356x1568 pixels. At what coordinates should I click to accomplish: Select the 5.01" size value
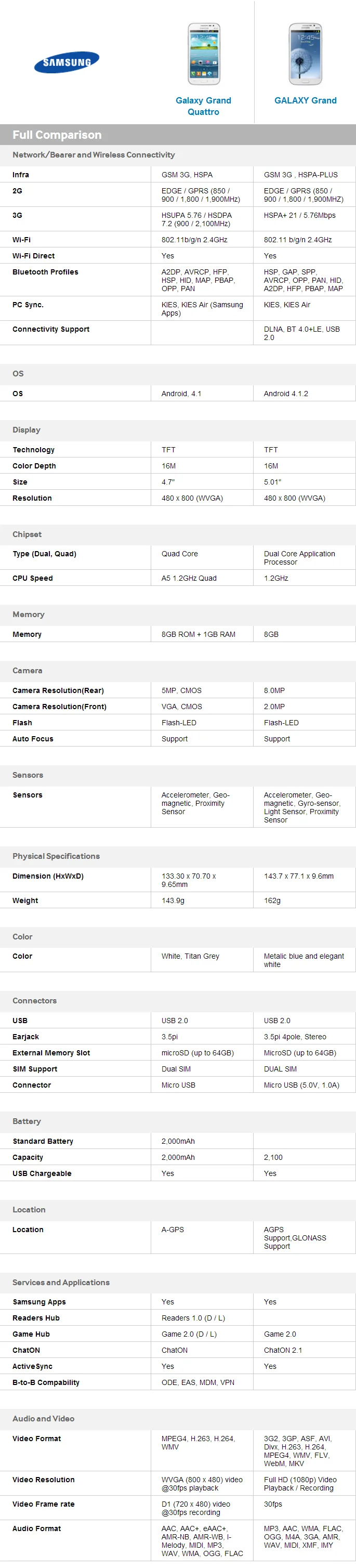pos(273,482)
